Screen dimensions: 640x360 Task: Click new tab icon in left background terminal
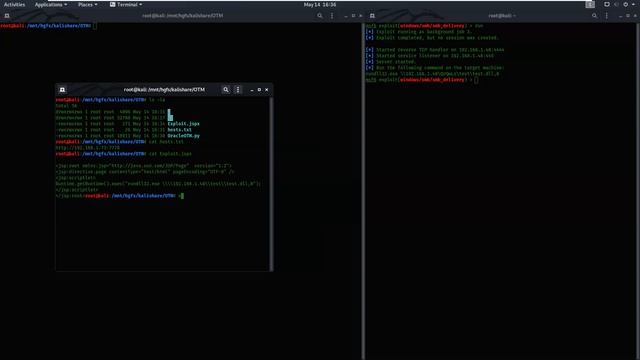[7, 16]
